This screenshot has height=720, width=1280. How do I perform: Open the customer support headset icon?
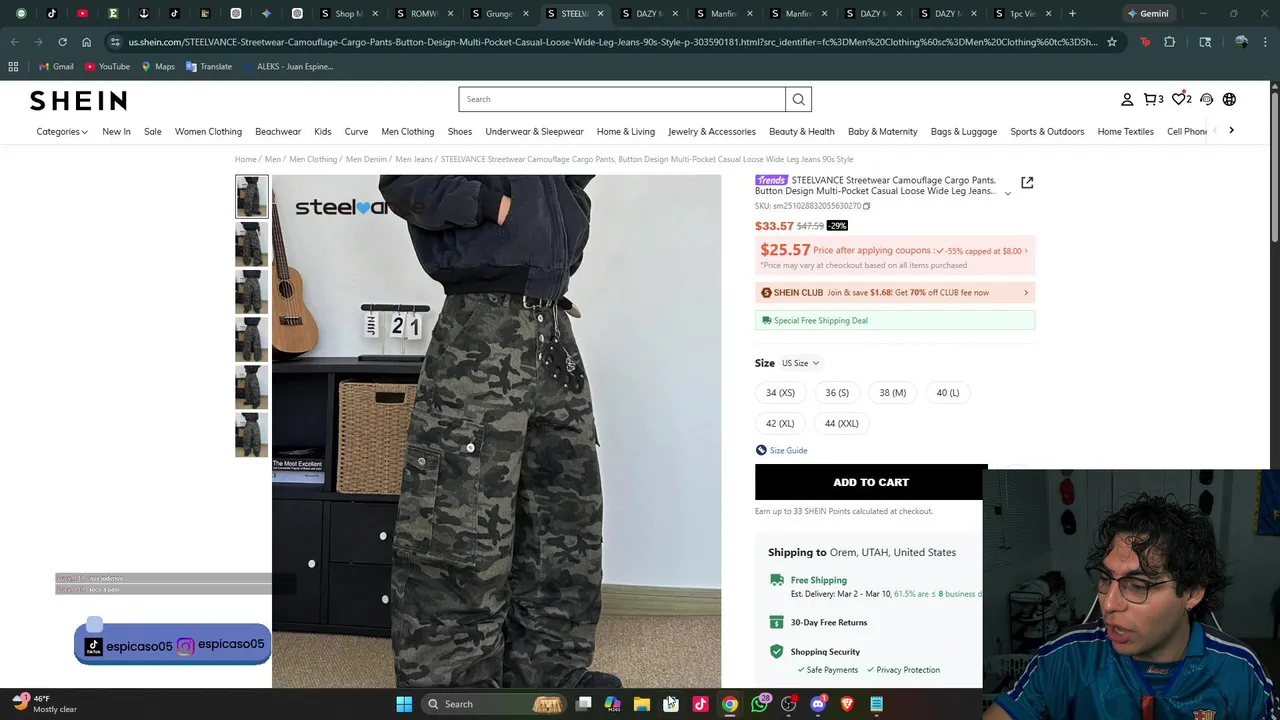point(1206,99)
